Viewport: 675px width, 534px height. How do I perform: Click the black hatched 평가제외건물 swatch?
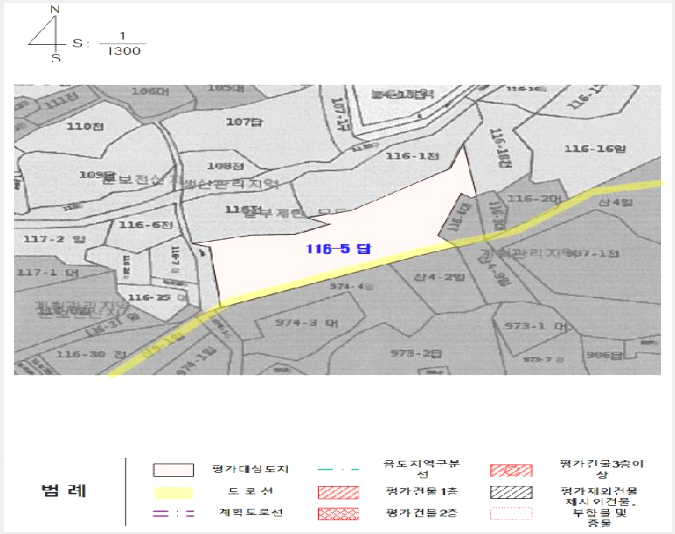point(511,492)
